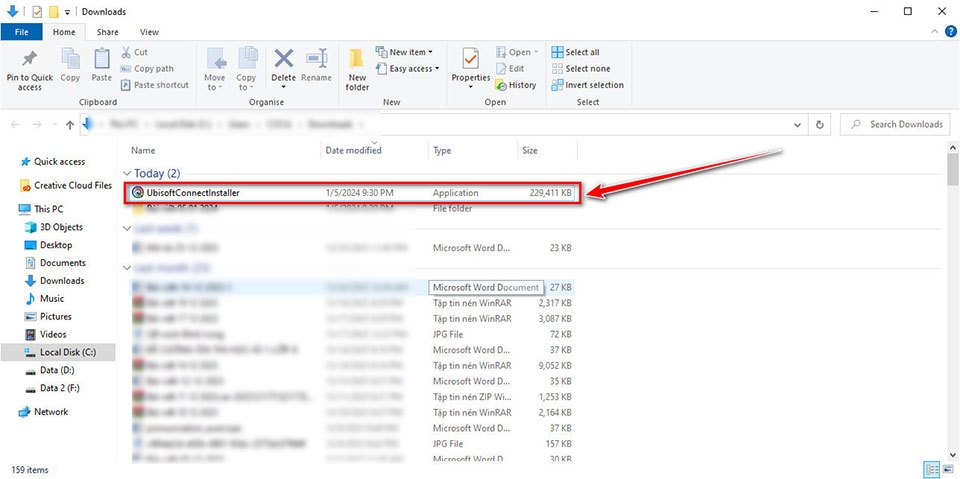Go up one folder level
960x479 pixels.
70,125
